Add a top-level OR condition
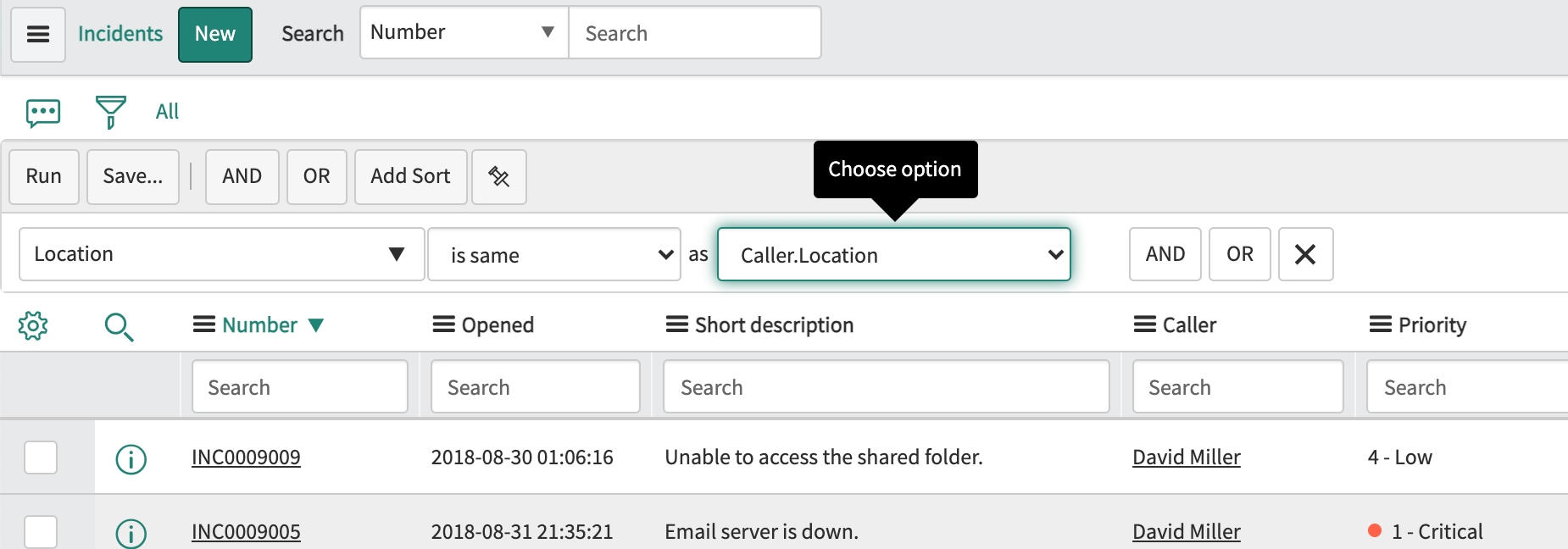Viewport: 1568px width, 549px height. pos(317,176)
